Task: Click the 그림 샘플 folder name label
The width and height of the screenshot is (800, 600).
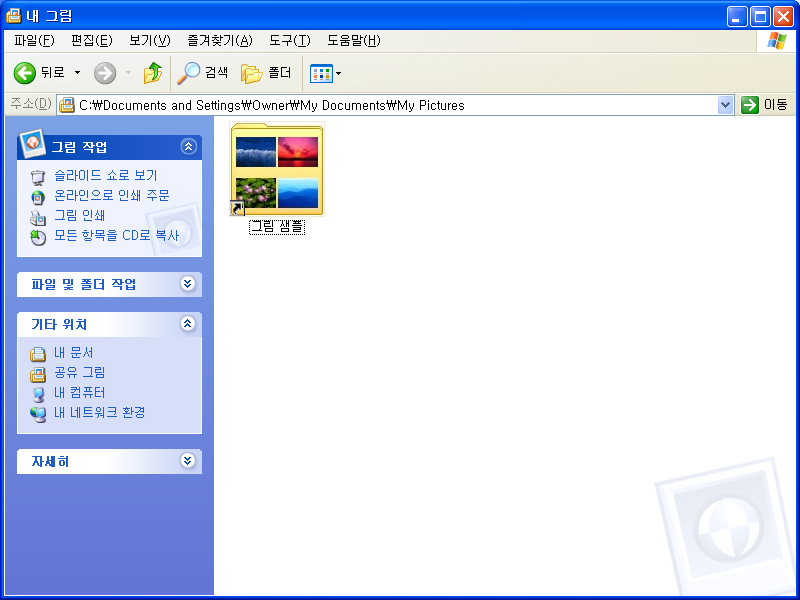Action: (x=277, y=227)
